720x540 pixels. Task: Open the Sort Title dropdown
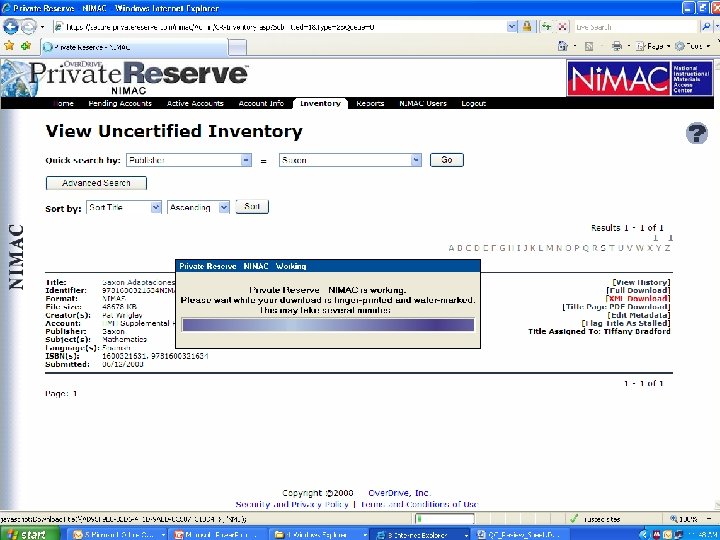[124, 208]
